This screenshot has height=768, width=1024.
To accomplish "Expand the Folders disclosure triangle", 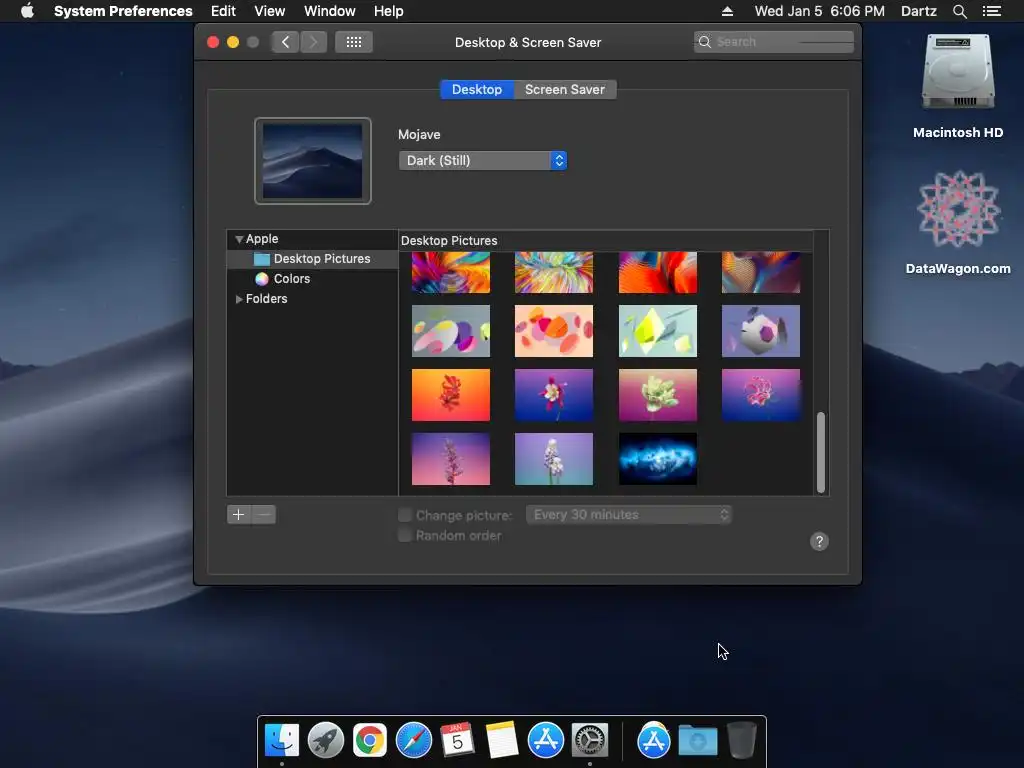I will point(239,299).
